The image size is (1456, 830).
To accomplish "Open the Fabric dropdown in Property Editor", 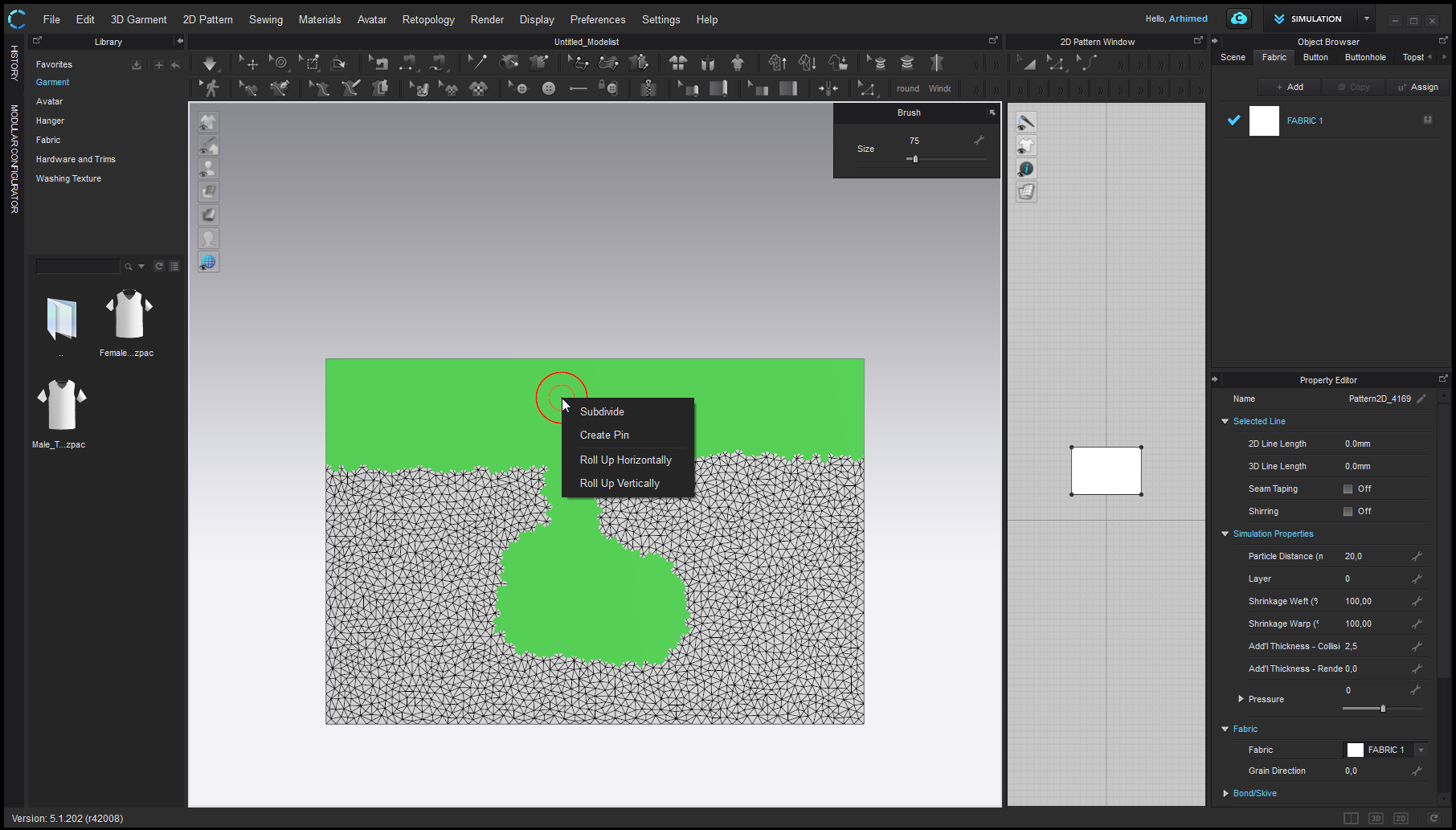I will click(x=1421, y=750).
